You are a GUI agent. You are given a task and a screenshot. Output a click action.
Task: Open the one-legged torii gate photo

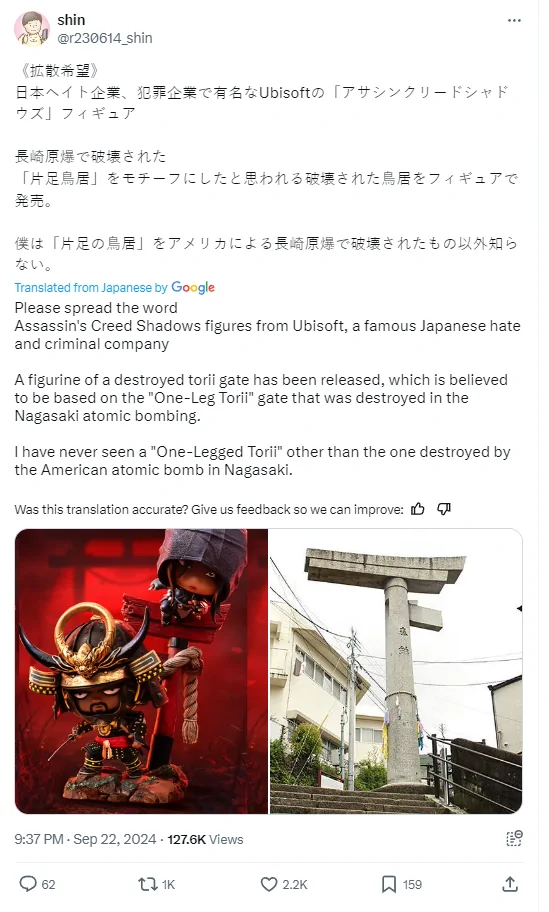click(396, 671)
